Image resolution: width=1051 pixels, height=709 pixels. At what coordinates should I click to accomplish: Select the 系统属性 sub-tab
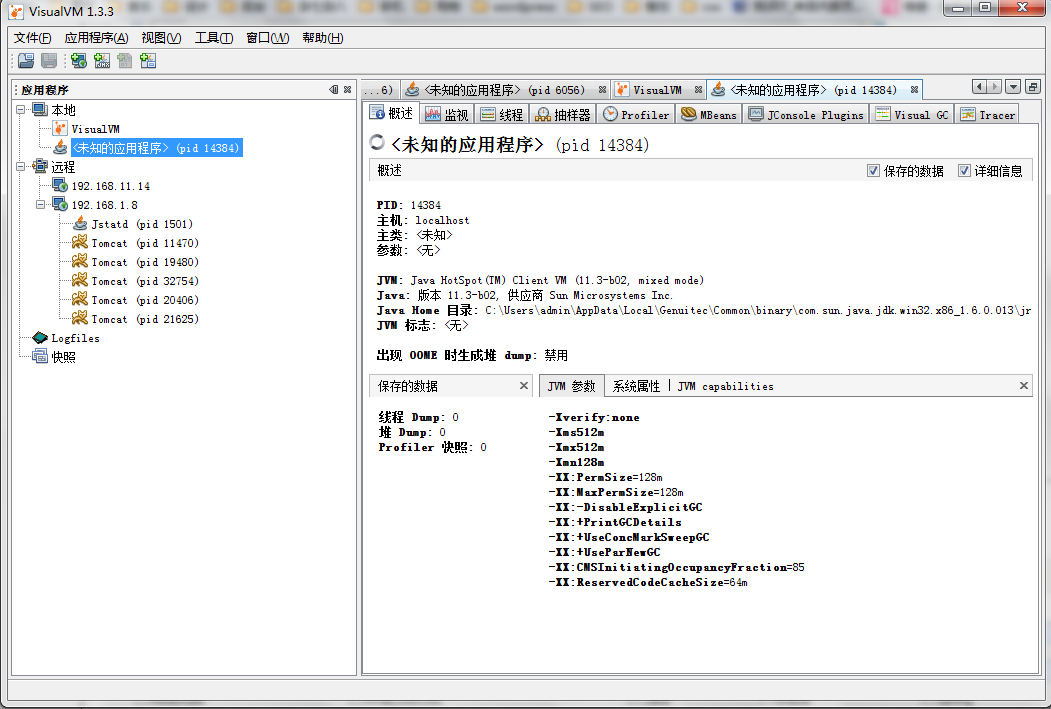[x=636, y=386]
